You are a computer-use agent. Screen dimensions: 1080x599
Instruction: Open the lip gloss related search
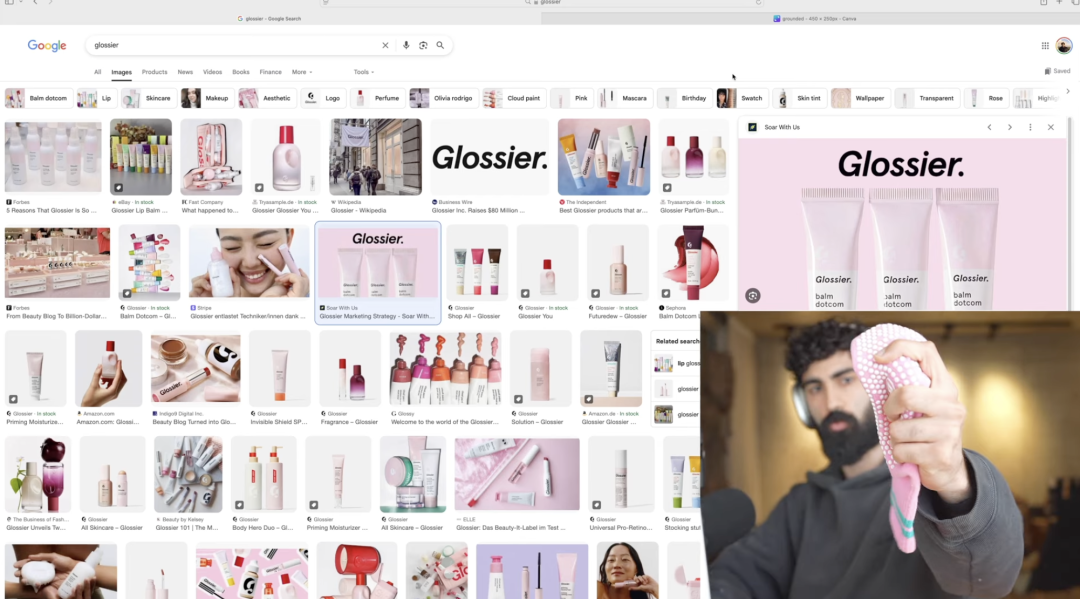[x=677, y=364]
